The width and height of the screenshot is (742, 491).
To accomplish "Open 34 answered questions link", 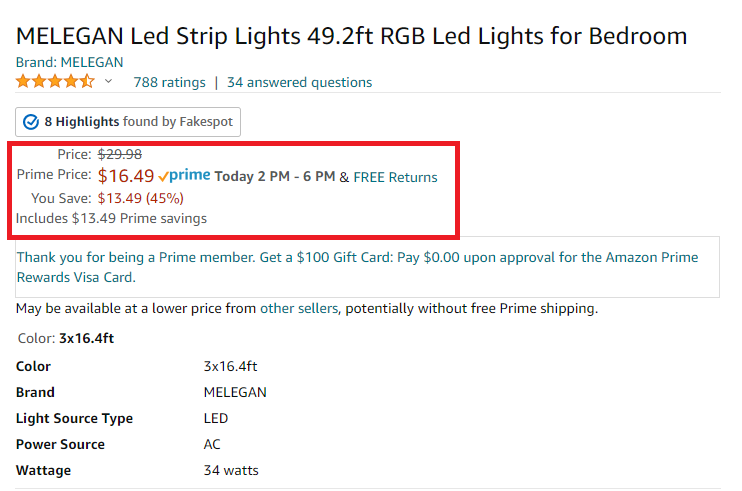I will pos(300,82).
